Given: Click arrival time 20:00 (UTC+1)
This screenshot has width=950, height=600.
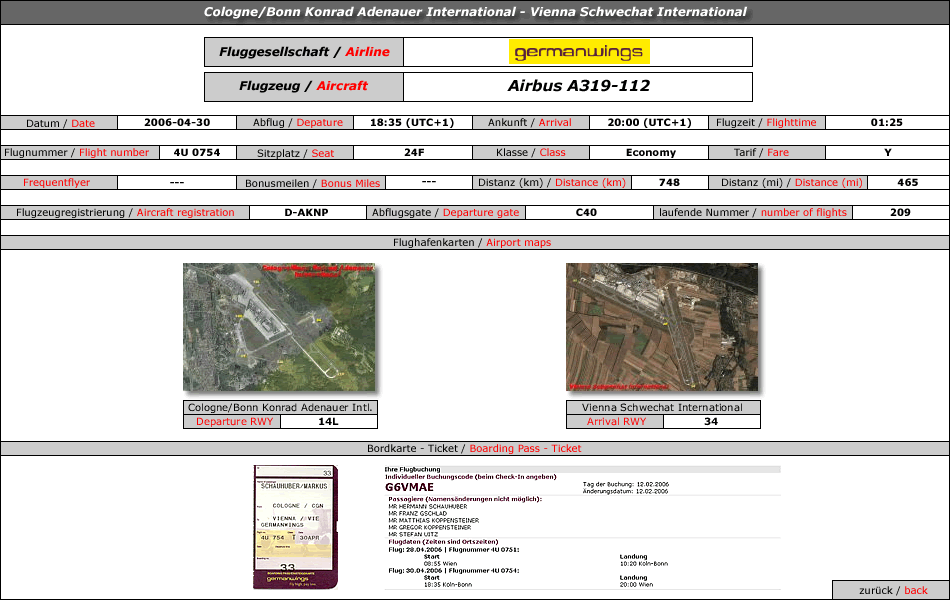Looking at the screenshot, I should pyautogui.click(x=649, y=122).
